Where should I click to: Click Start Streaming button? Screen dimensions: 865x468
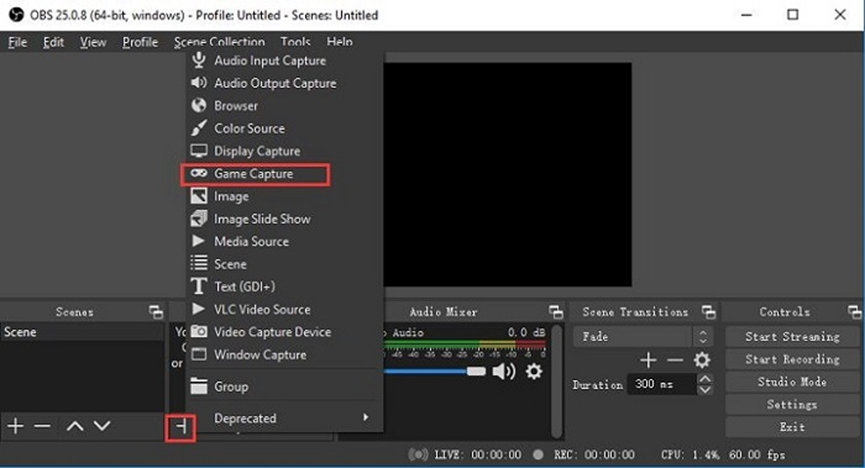pos(792,337)
